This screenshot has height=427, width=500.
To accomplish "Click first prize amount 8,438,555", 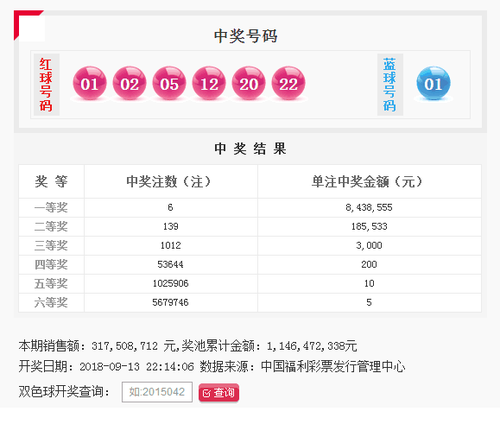I will point(369,208).
